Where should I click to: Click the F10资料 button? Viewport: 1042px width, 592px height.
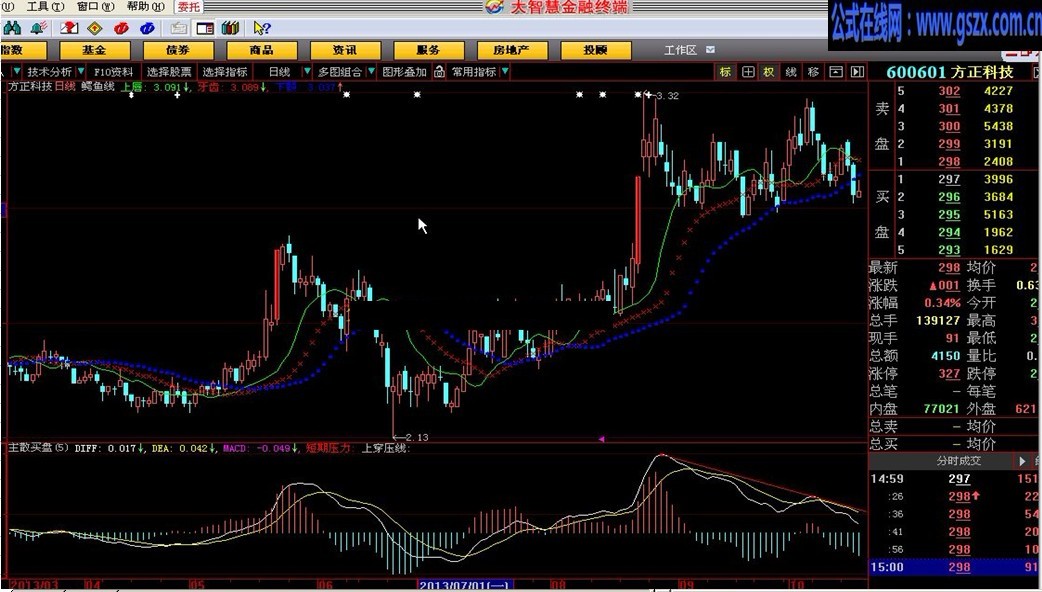pos(116,71)
